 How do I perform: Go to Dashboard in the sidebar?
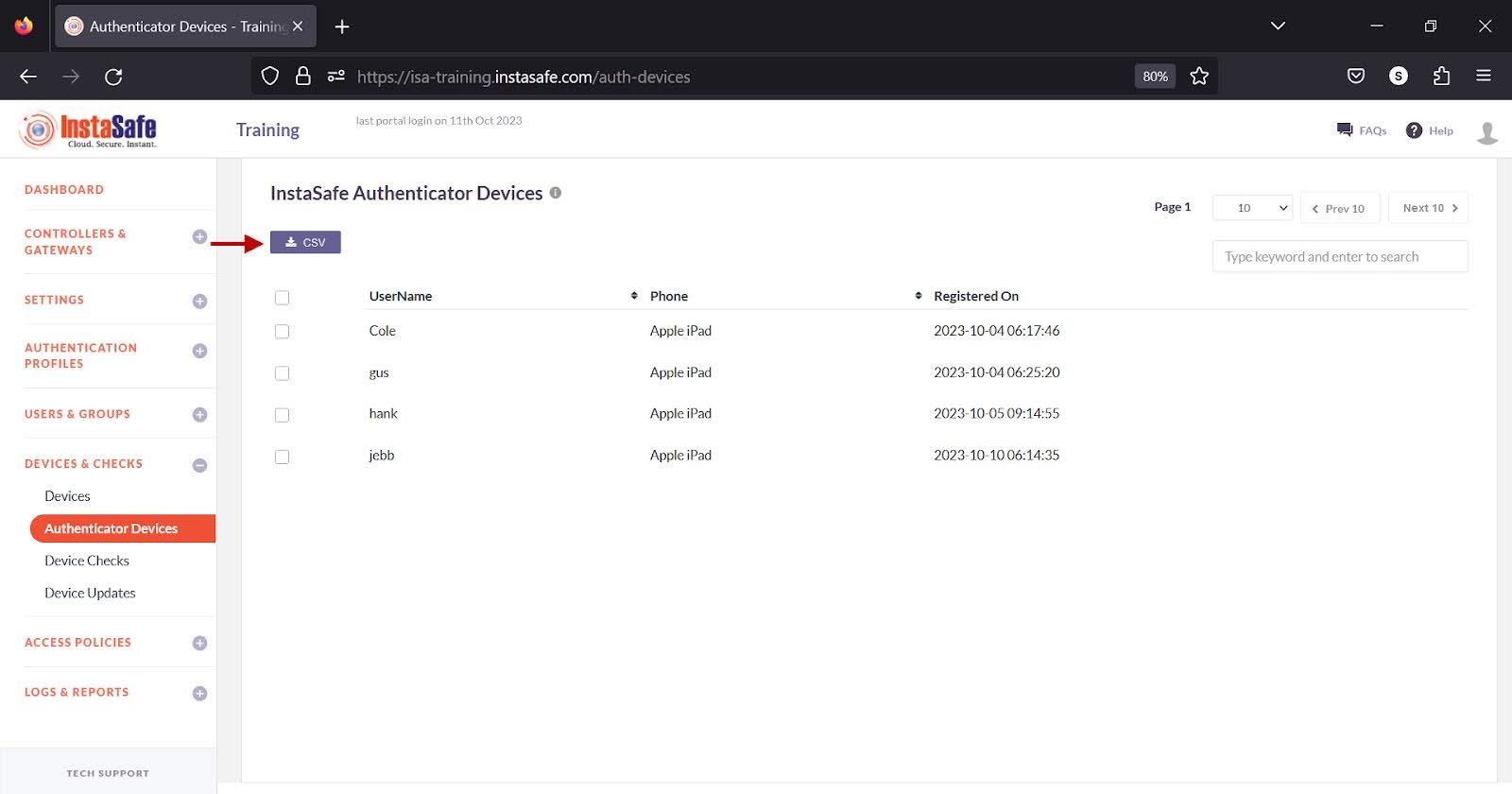tap(64, 190)
